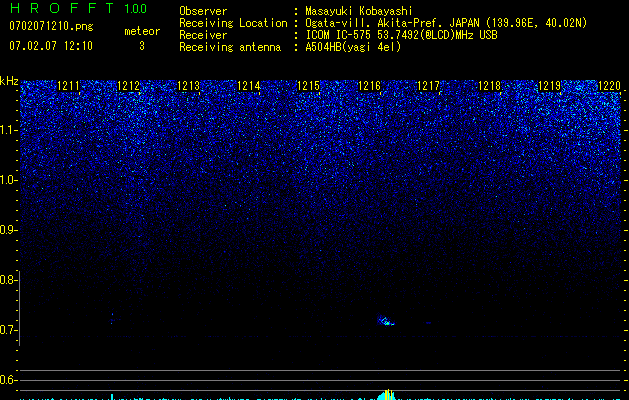
Task: Click the 1213 time marker
Action: pyautogui.click(x=189, y=85)
